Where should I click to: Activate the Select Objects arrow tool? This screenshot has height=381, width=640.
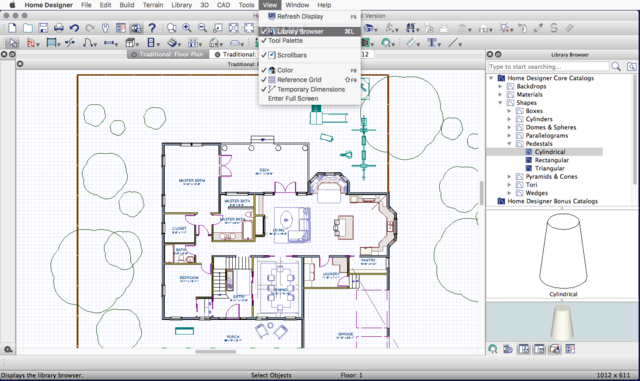13,42
